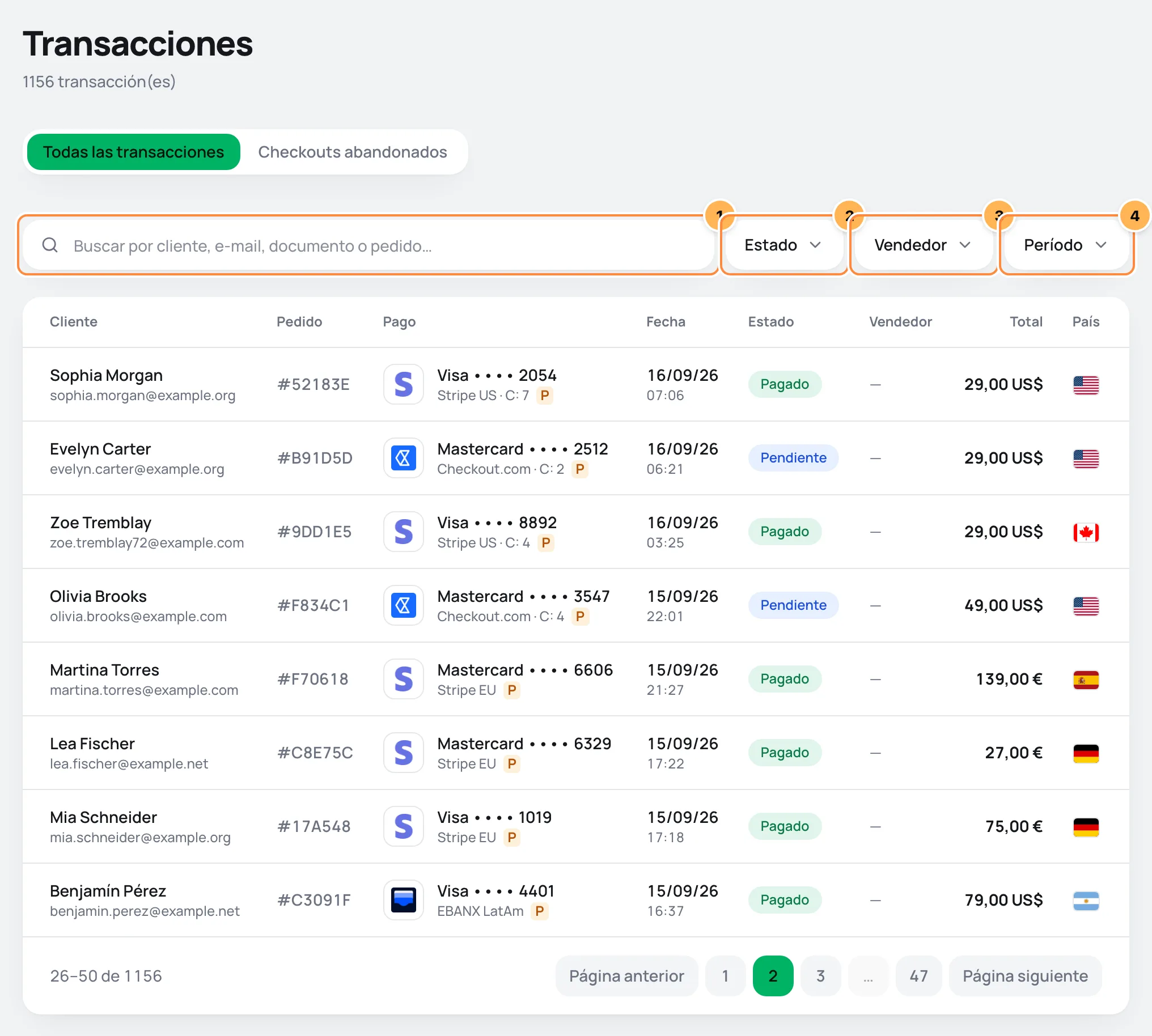
Task: Click order number #9DD1E5
Action: click(x=314, y=532)
